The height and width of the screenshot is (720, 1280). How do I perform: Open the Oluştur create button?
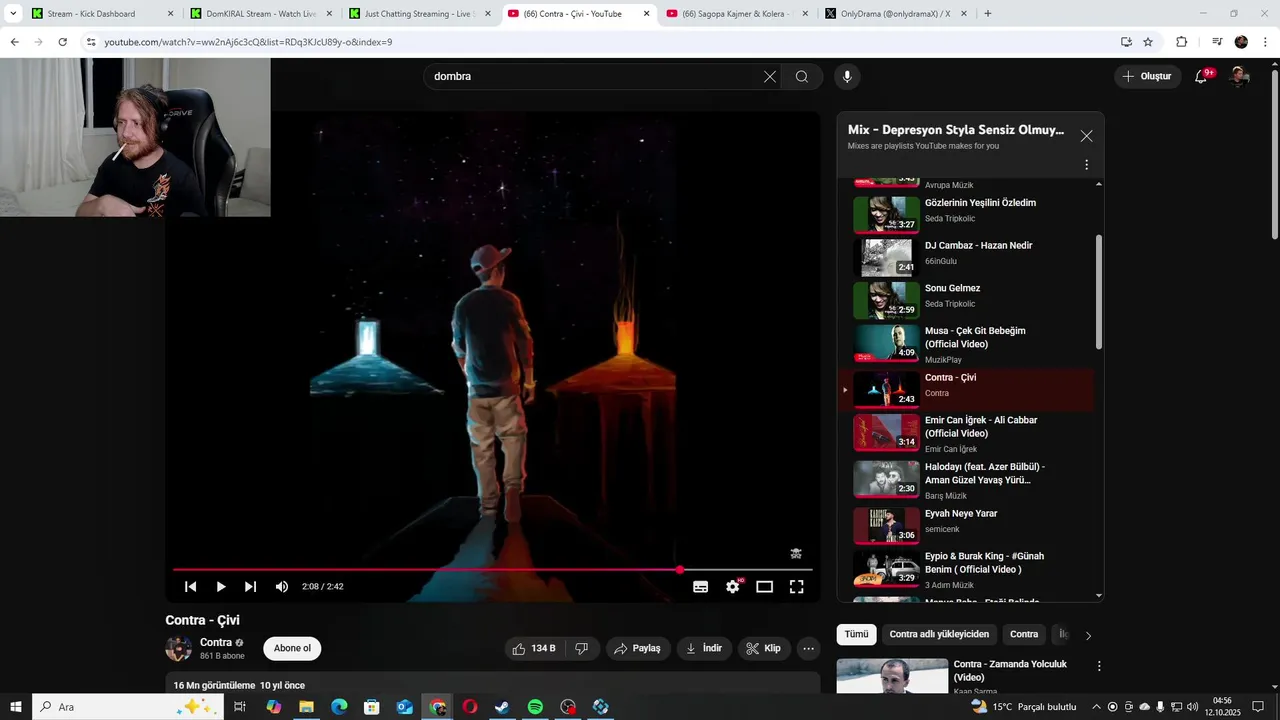tap(1147, 77)
